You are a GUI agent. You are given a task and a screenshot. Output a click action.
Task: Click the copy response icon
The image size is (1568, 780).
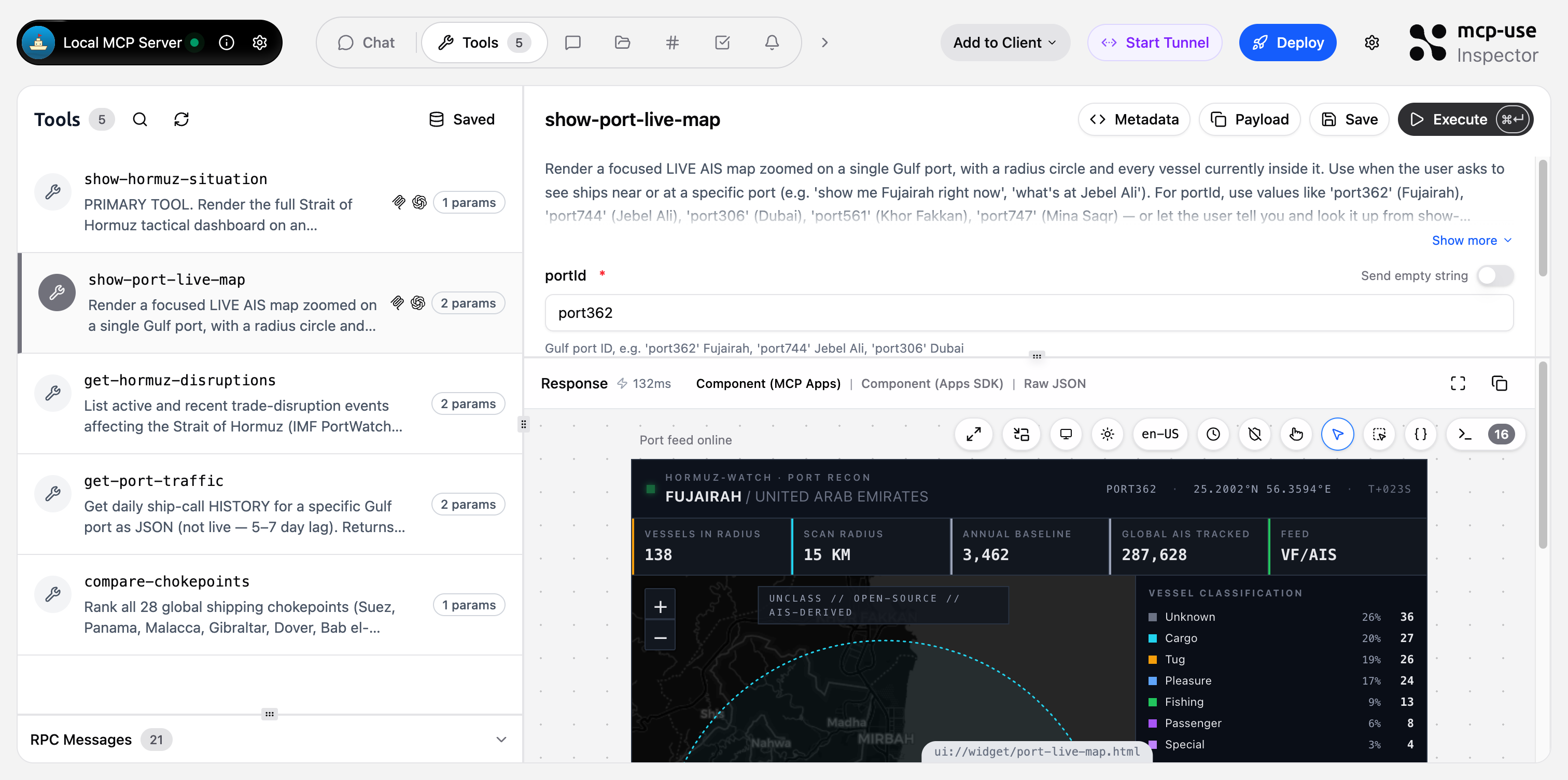coord(1499,384)
